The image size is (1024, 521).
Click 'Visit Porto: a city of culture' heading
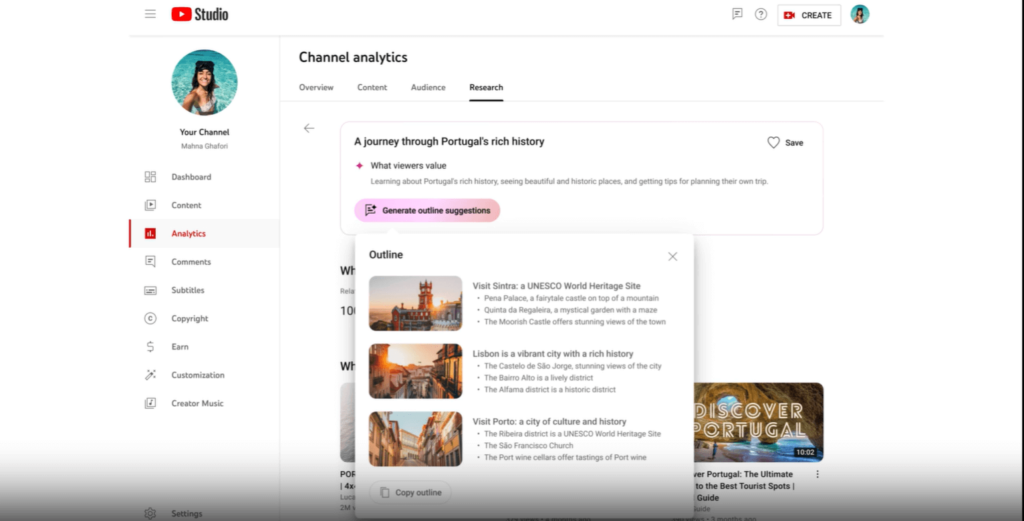[549, 422]
